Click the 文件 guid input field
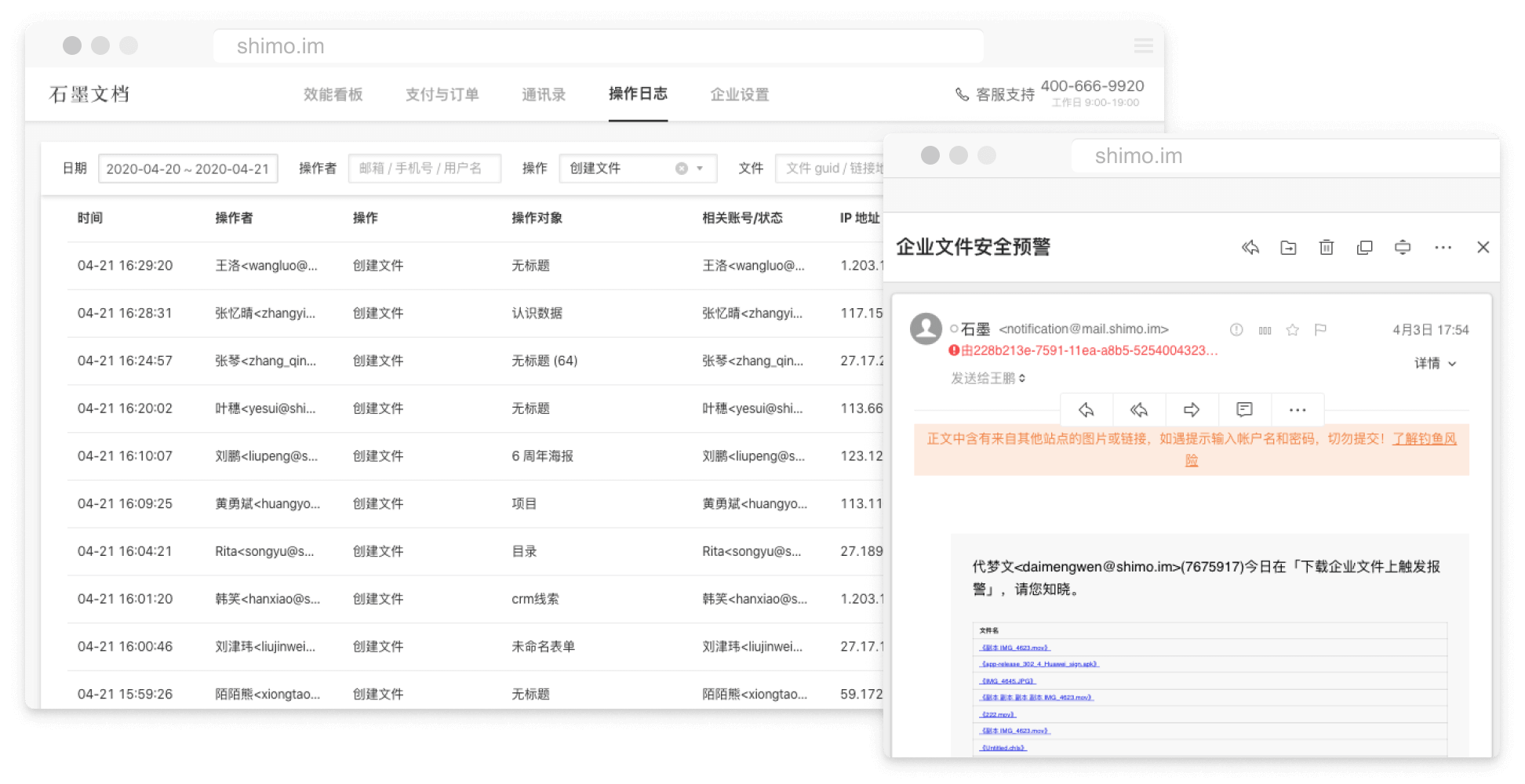Image resolution: width=1525 pixels, height=784 pixels. point(830,169)
